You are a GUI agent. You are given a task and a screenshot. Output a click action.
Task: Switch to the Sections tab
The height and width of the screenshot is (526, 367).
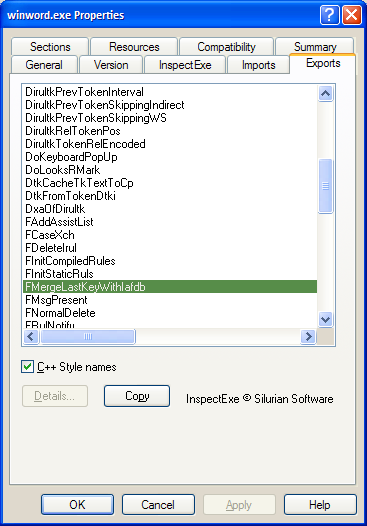(x=50, y=47)
